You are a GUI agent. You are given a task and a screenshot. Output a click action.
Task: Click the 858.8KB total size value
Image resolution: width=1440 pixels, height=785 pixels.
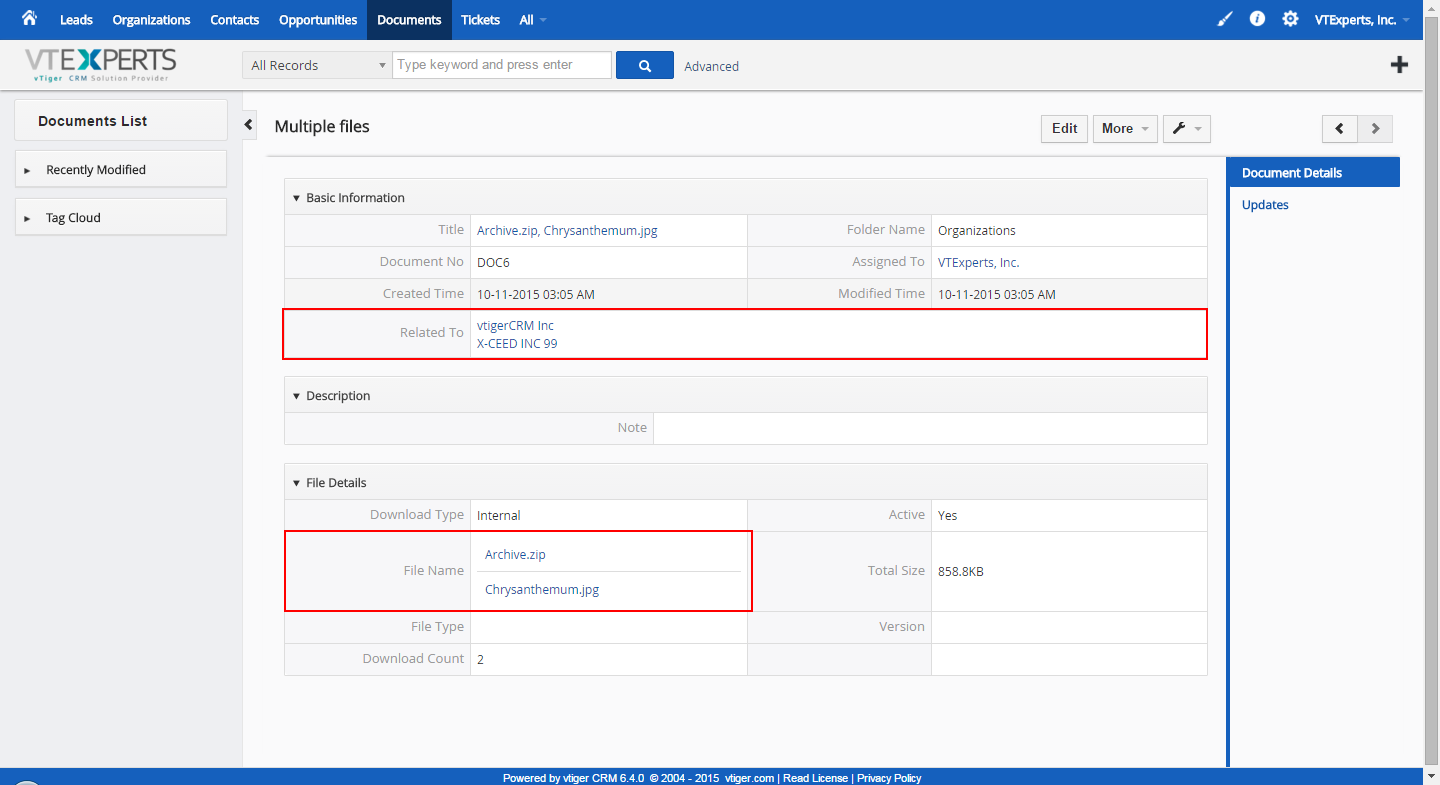click(960, 571)
